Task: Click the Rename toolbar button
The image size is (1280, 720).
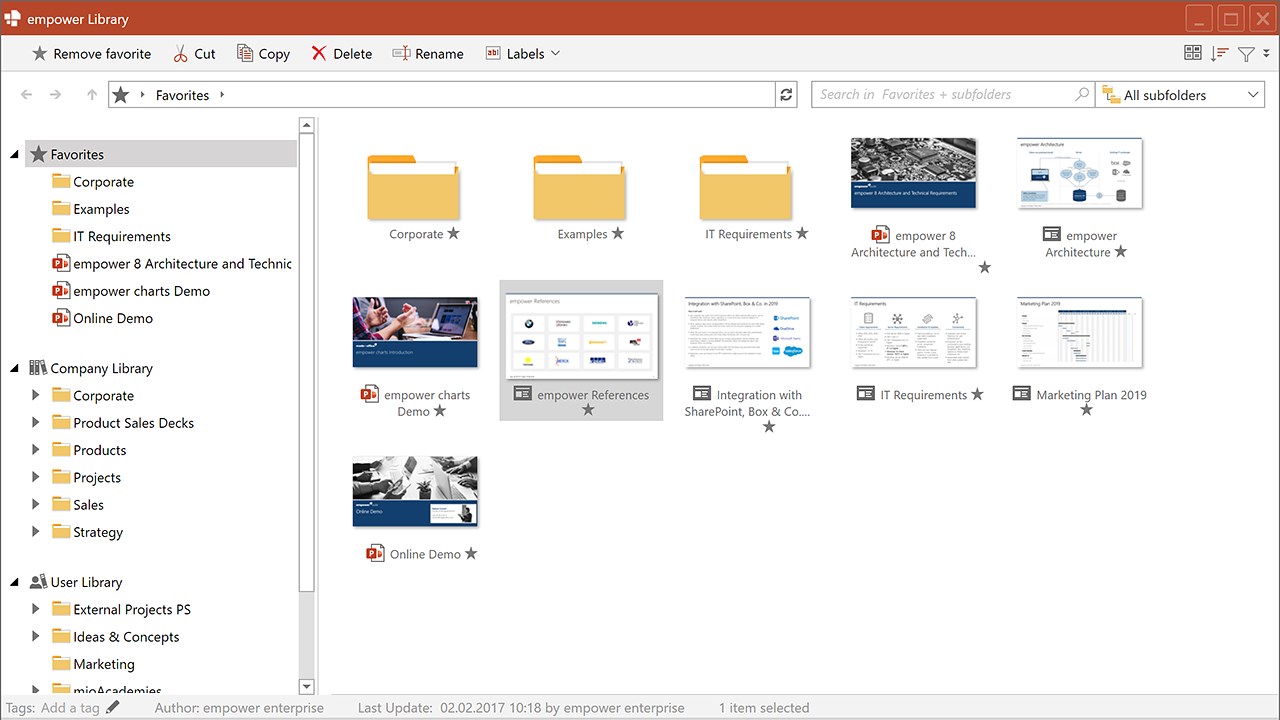Action: coord(428,54)
